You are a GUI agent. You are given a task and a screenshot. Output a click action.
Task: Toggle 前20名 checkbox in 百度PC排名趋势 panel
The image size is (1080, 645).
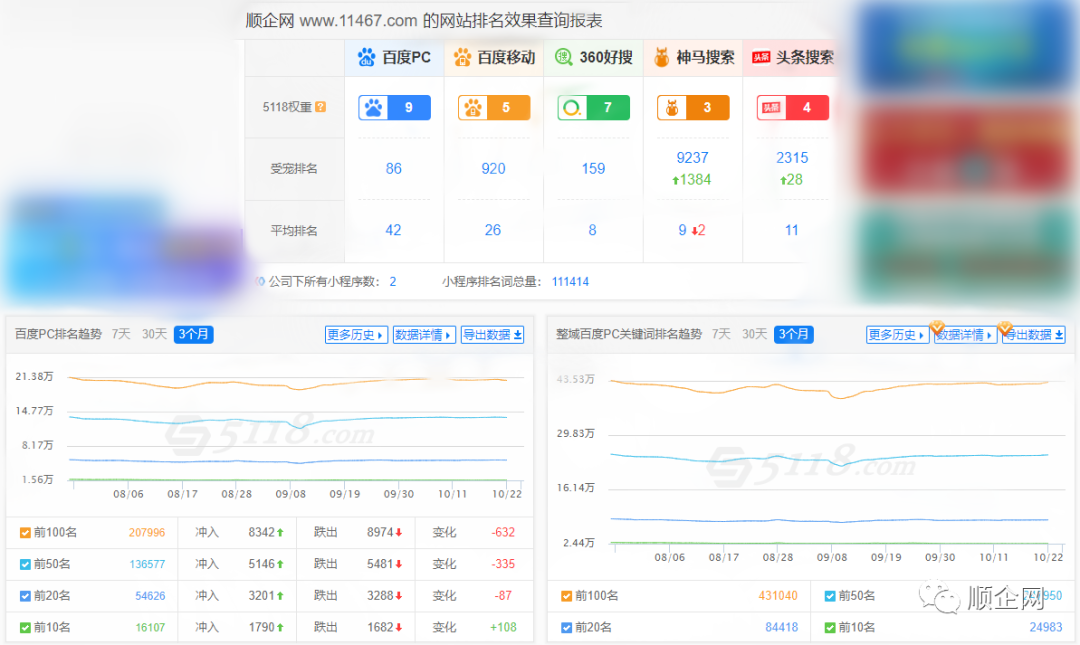click(x=25, y=596)
